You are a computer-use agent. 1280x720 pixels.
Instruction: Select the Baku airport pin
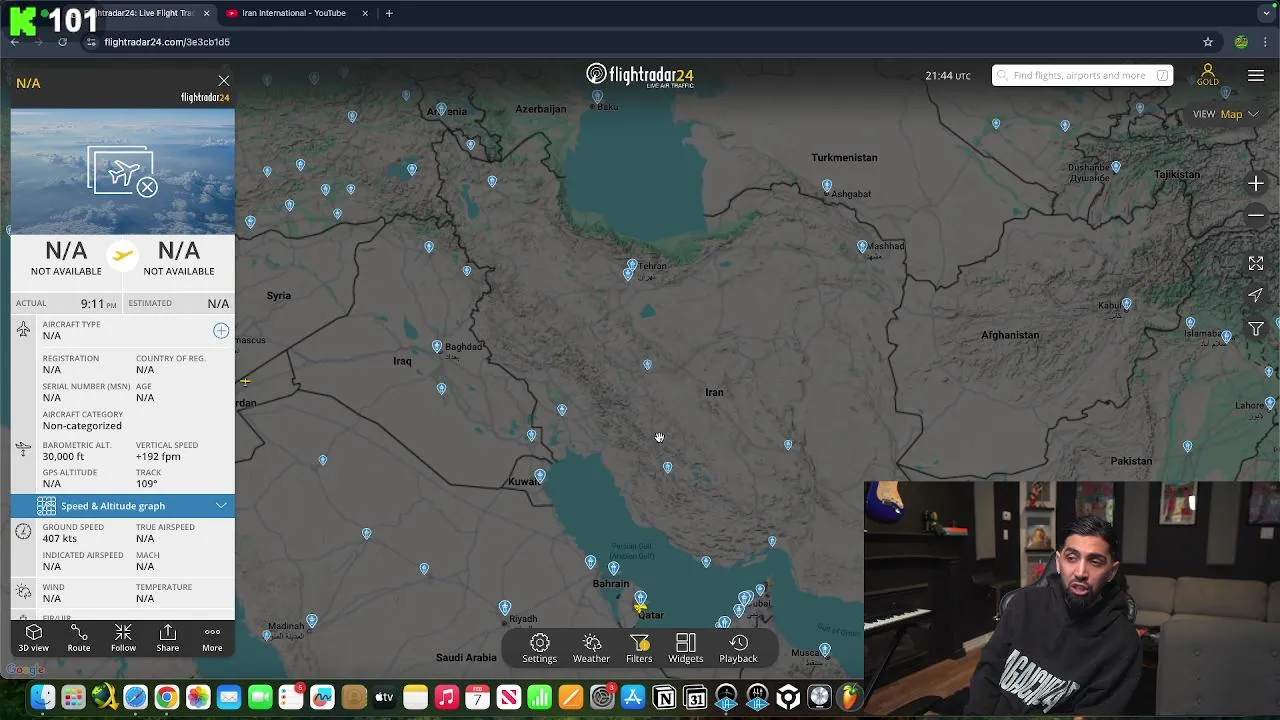click(597, 98)
